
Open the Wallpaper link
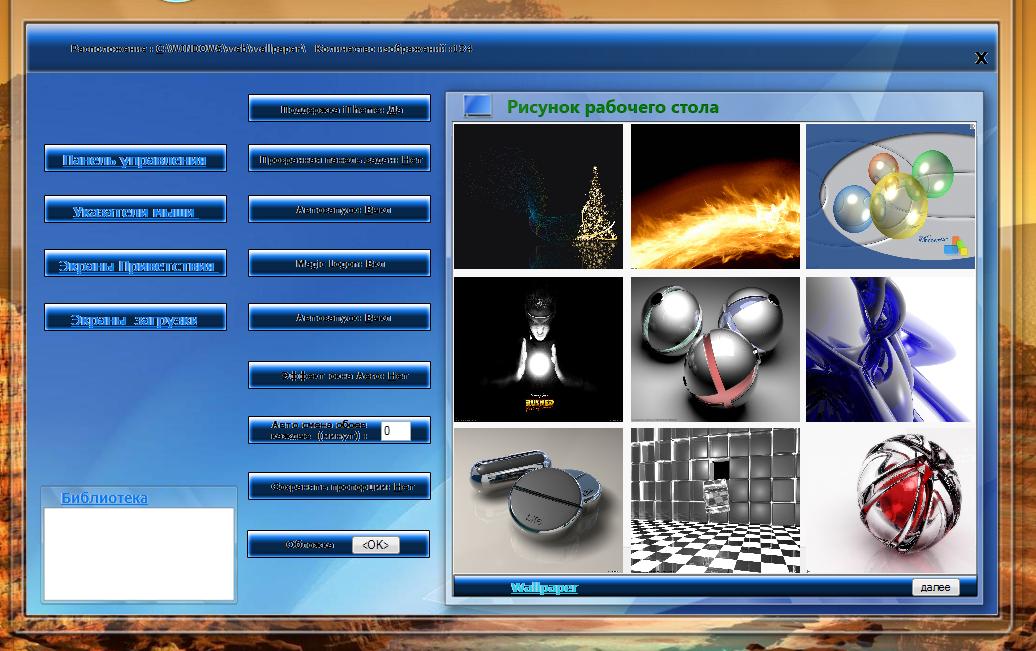[x=544, y=588]
